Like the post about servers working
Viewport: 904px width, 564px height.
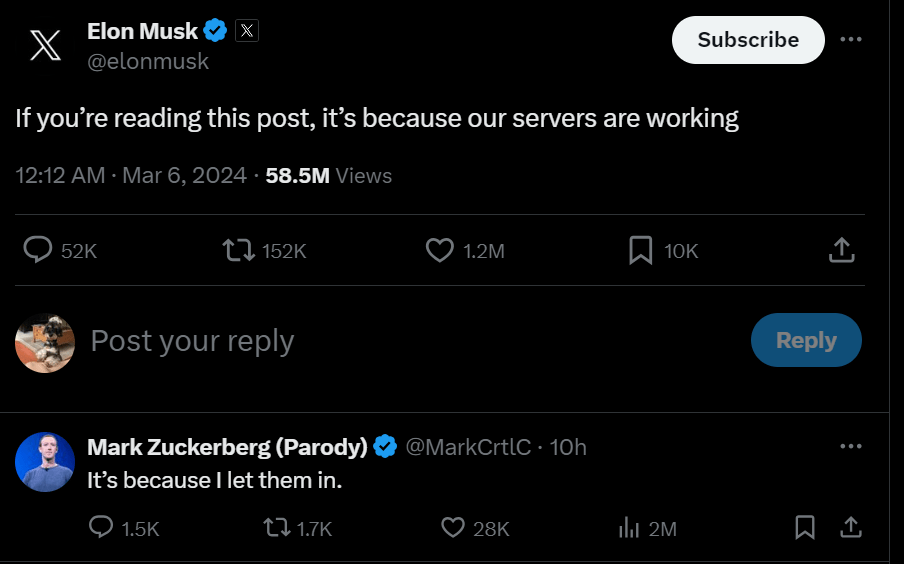[x=440, y=250]
